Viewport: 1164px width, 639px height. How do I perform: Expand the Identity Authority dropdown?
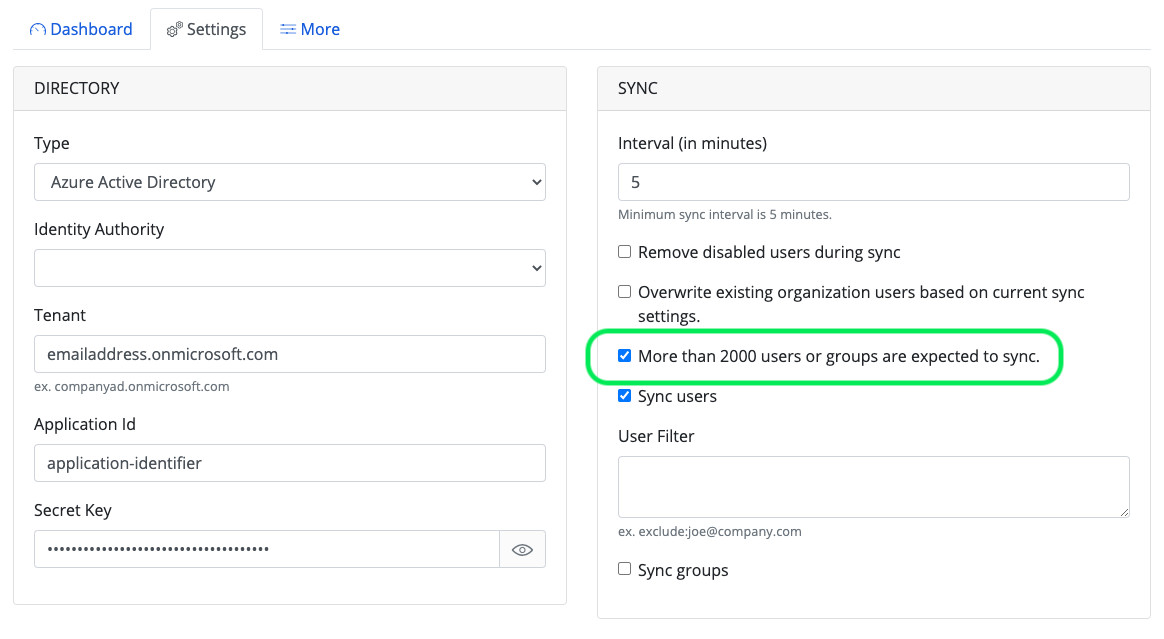[290, 268]
